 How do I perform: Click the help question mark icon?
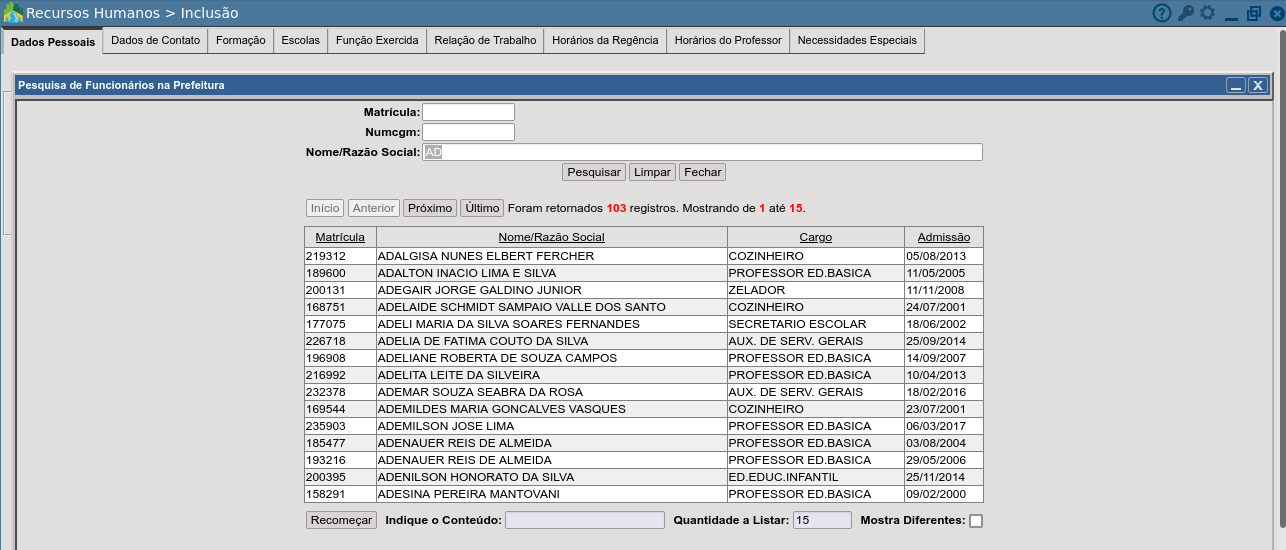(1161, 13)
